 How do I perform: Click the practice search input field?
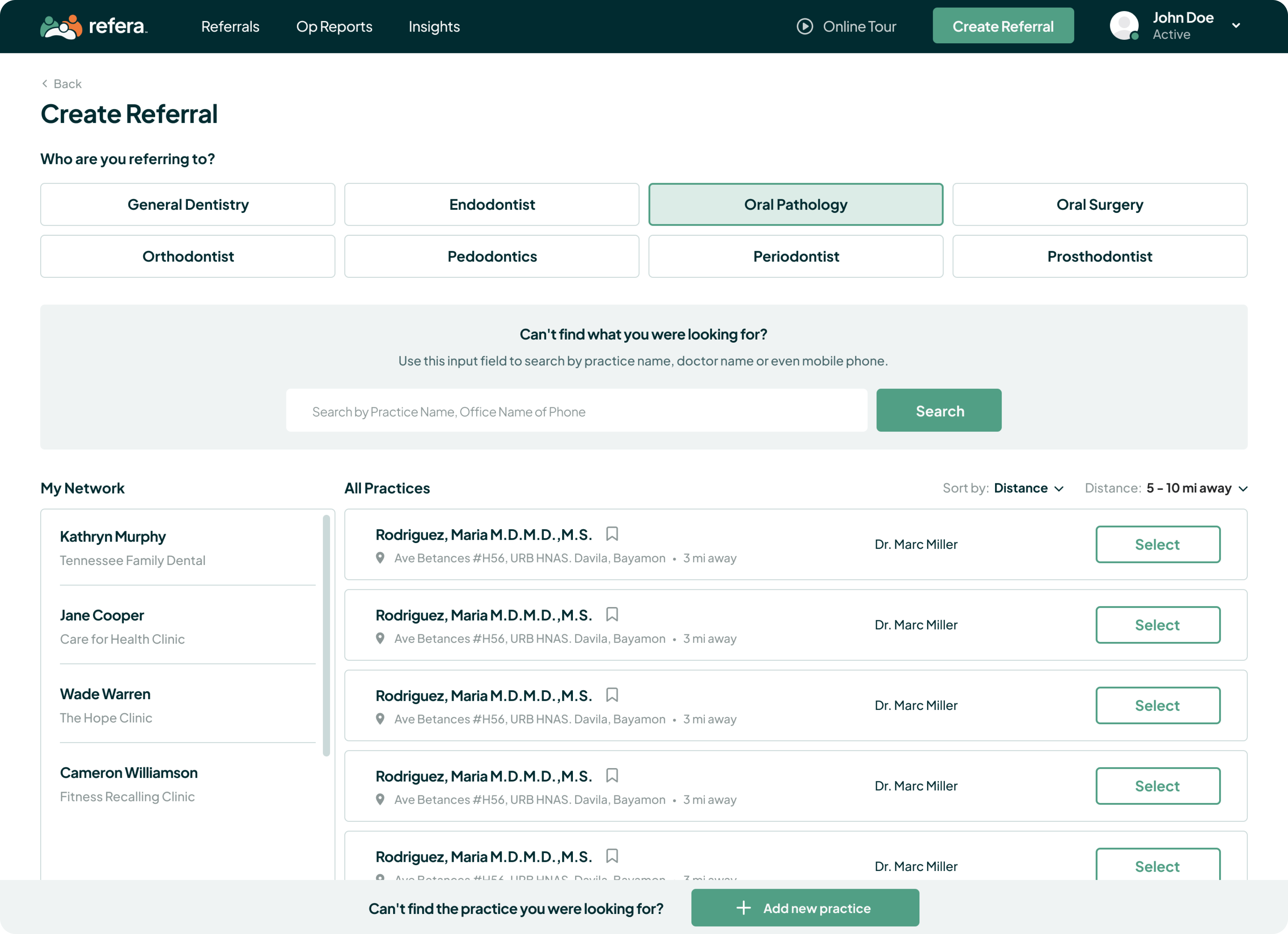tap(577, 410)
